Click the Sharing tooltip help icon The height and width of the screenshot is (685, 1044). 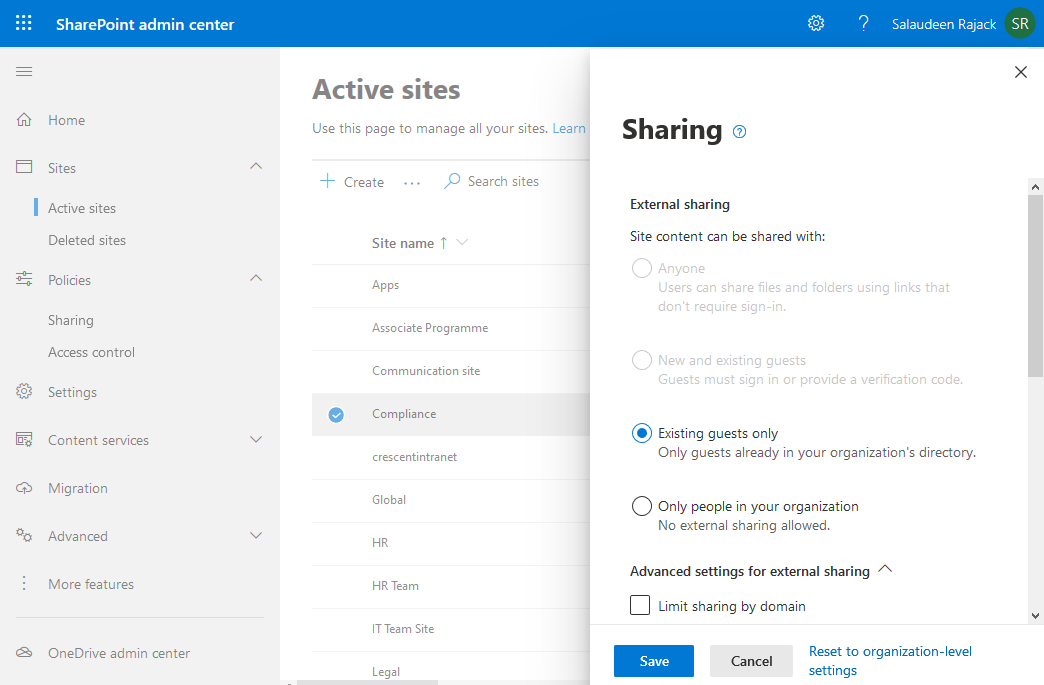(x=739, y=131)
